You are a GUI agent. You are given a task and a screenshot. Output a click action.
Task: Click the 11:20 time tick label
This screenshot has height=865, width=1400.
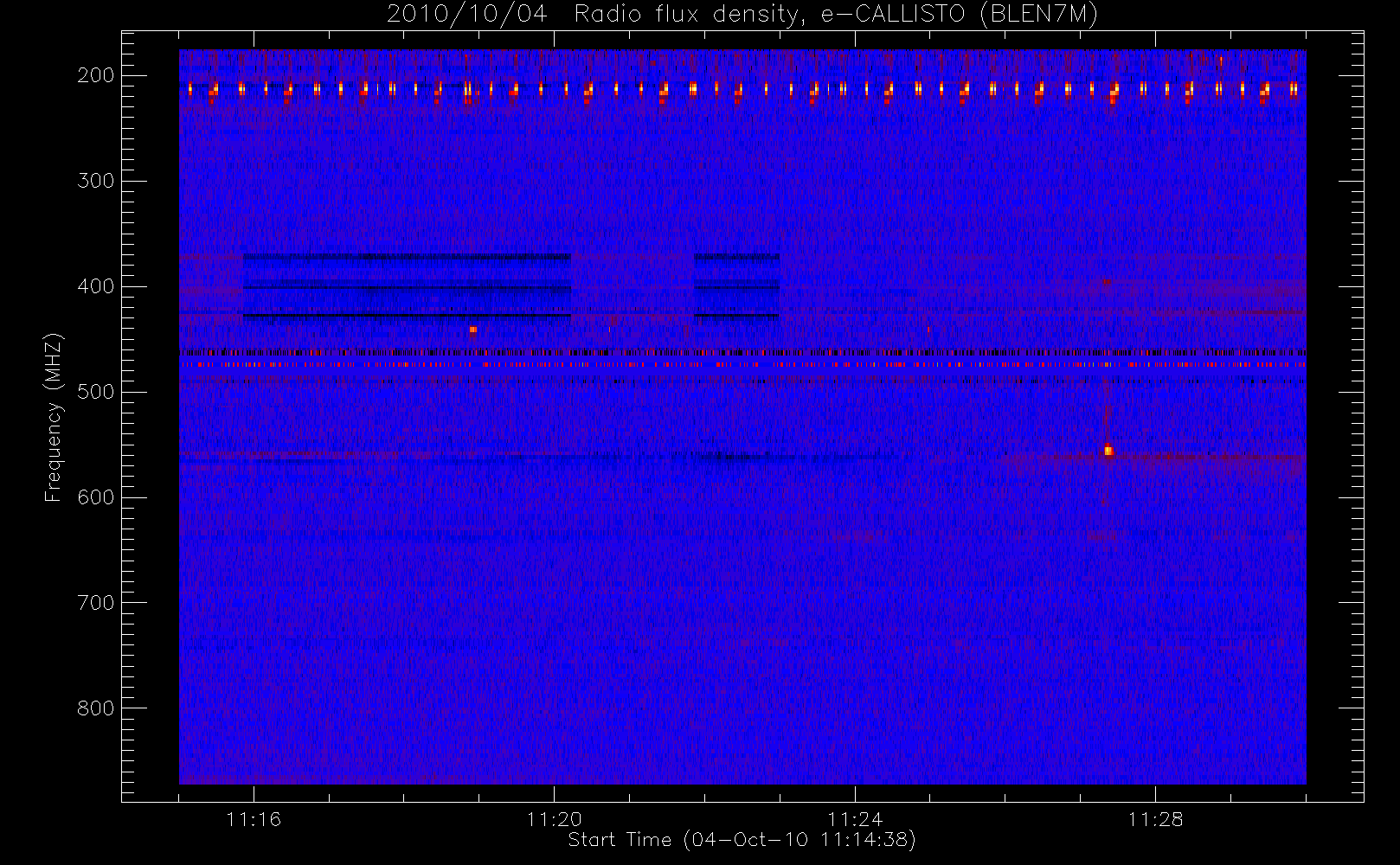(x=554, y=819)
